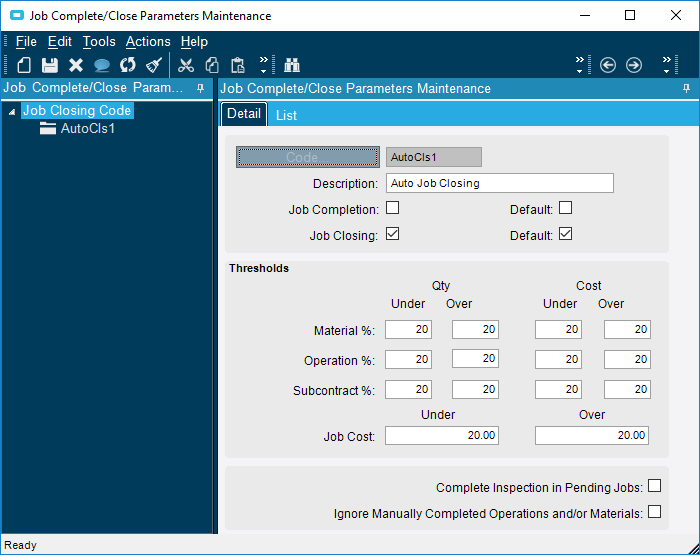The width and height of the screenshot is (700, 555).
Task: Click the application icon in the title bar
Action: coord(17,16)
